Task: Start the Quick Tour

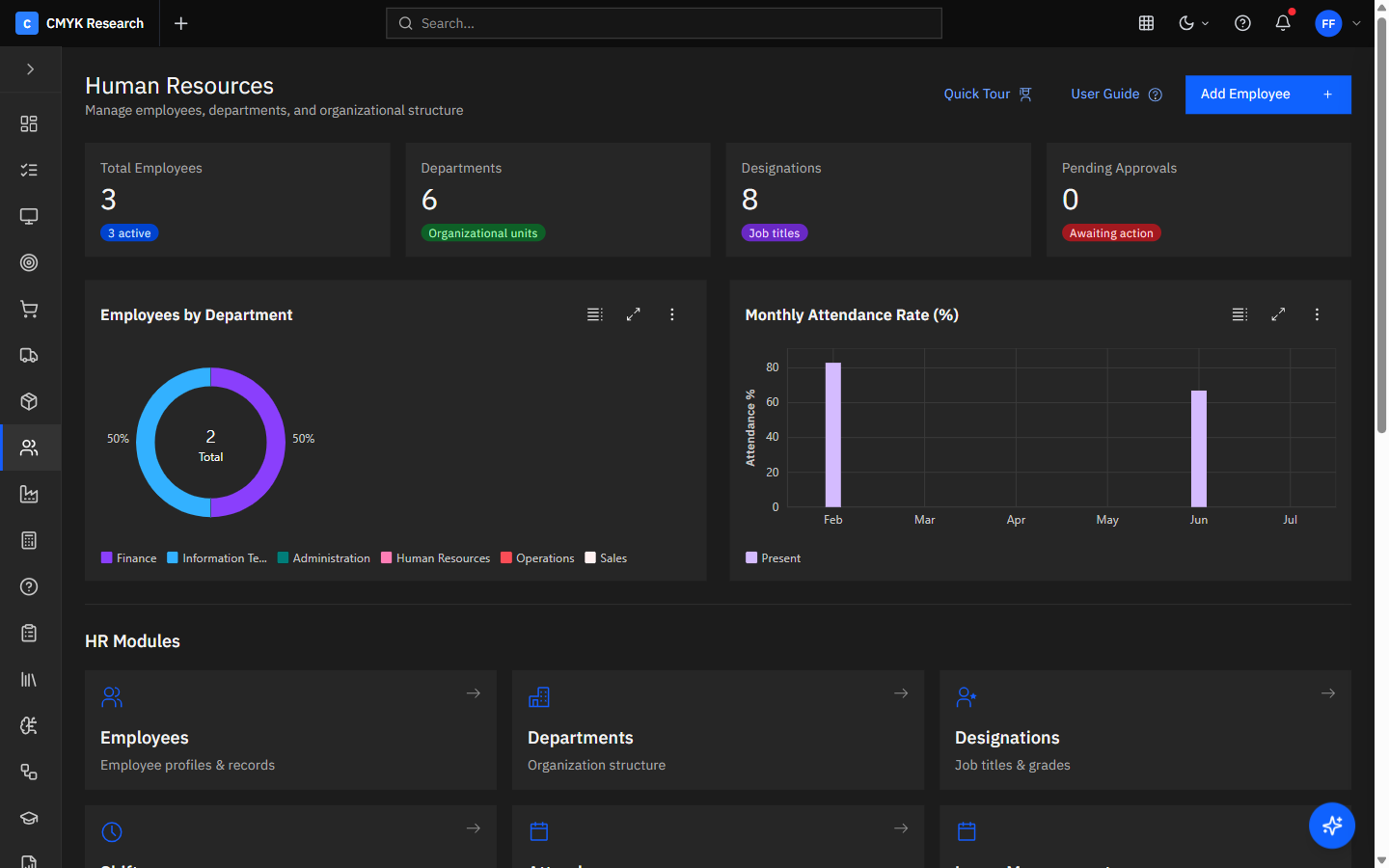Action: 988,94
